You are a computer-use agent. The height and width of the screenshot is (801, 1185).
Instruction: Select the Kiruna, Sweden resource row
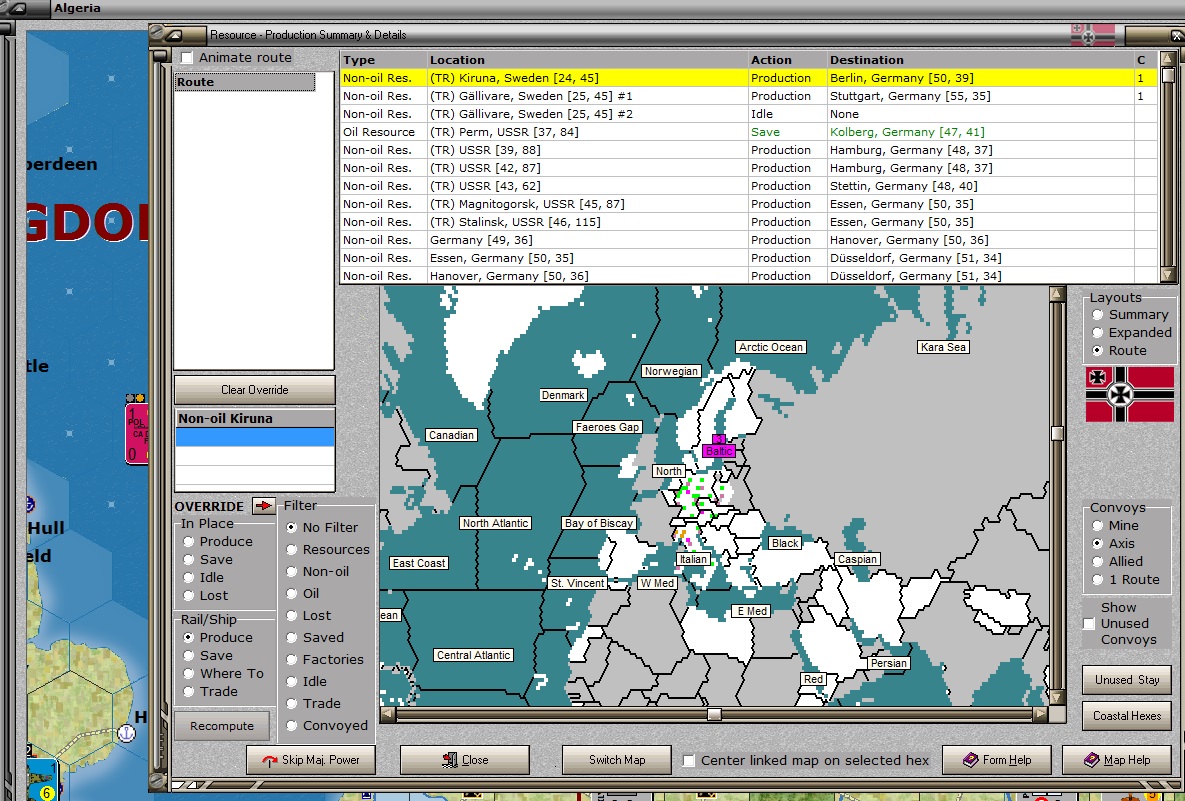(749, 78)
